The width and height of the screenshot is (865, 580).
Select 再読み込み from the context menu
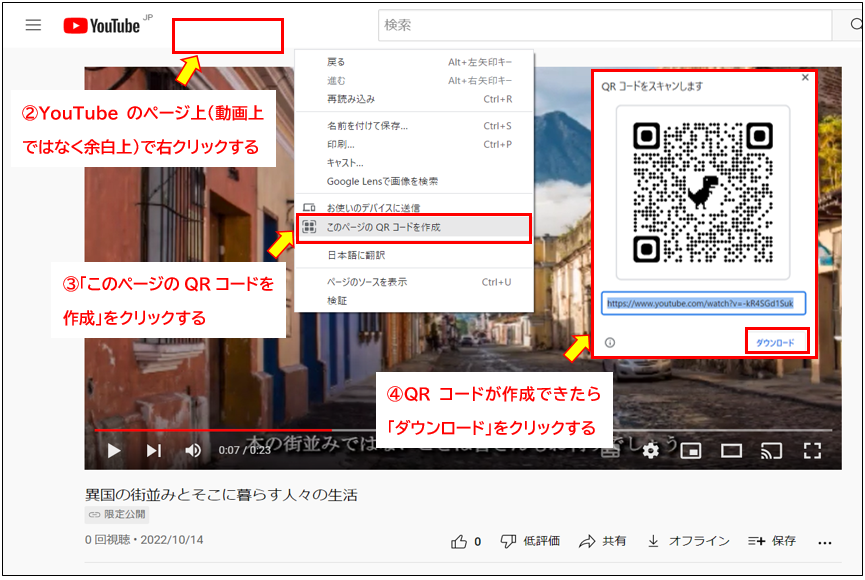[415, 99]
